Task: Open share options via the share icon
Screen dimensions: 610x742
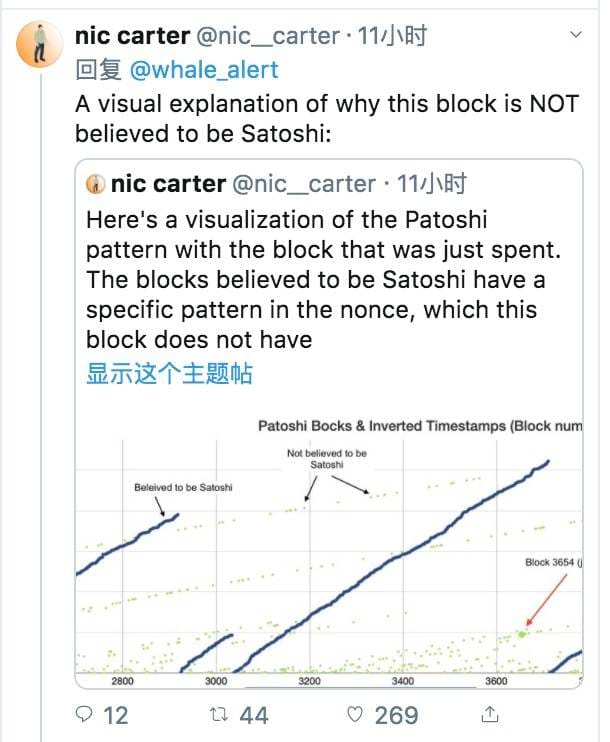Action: (x=490, y=715)
